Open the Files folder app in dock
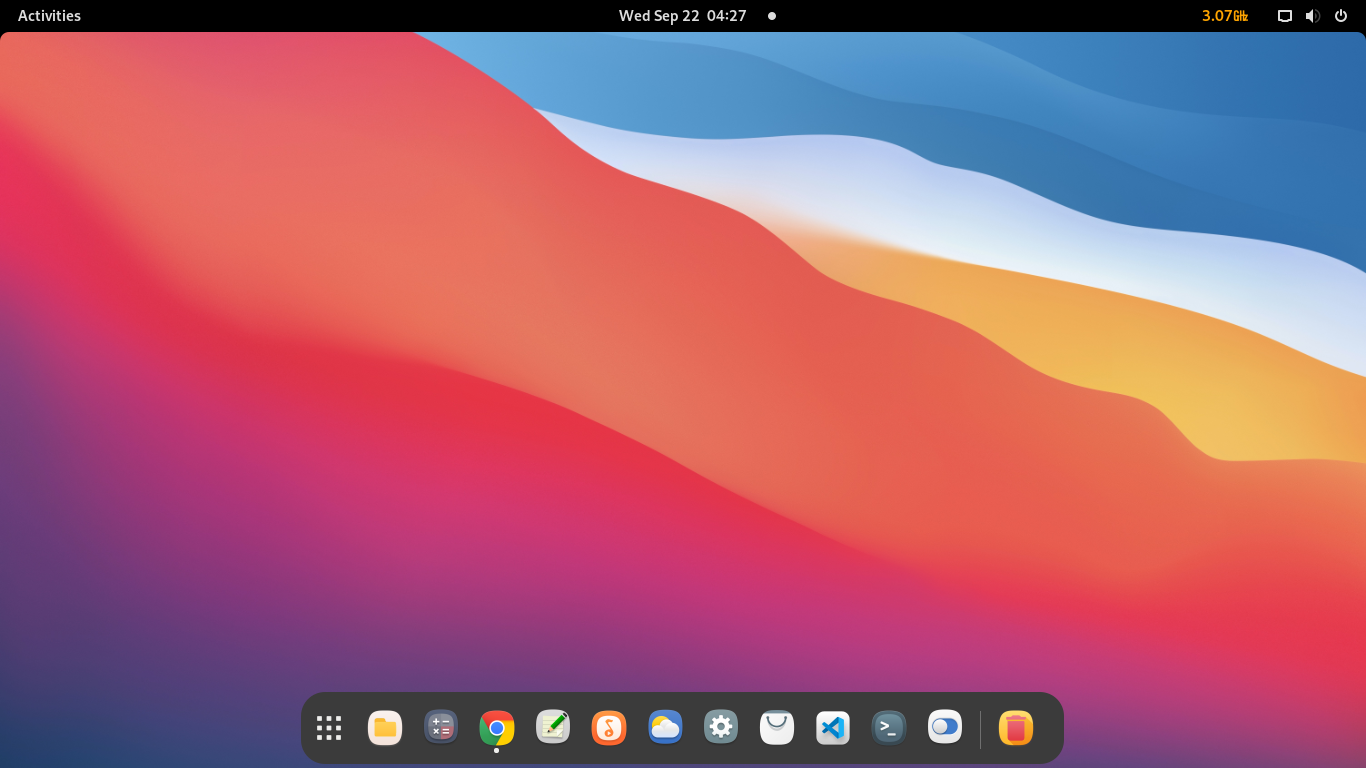This screenshot has height=768, width=1366. pos(385,728)
